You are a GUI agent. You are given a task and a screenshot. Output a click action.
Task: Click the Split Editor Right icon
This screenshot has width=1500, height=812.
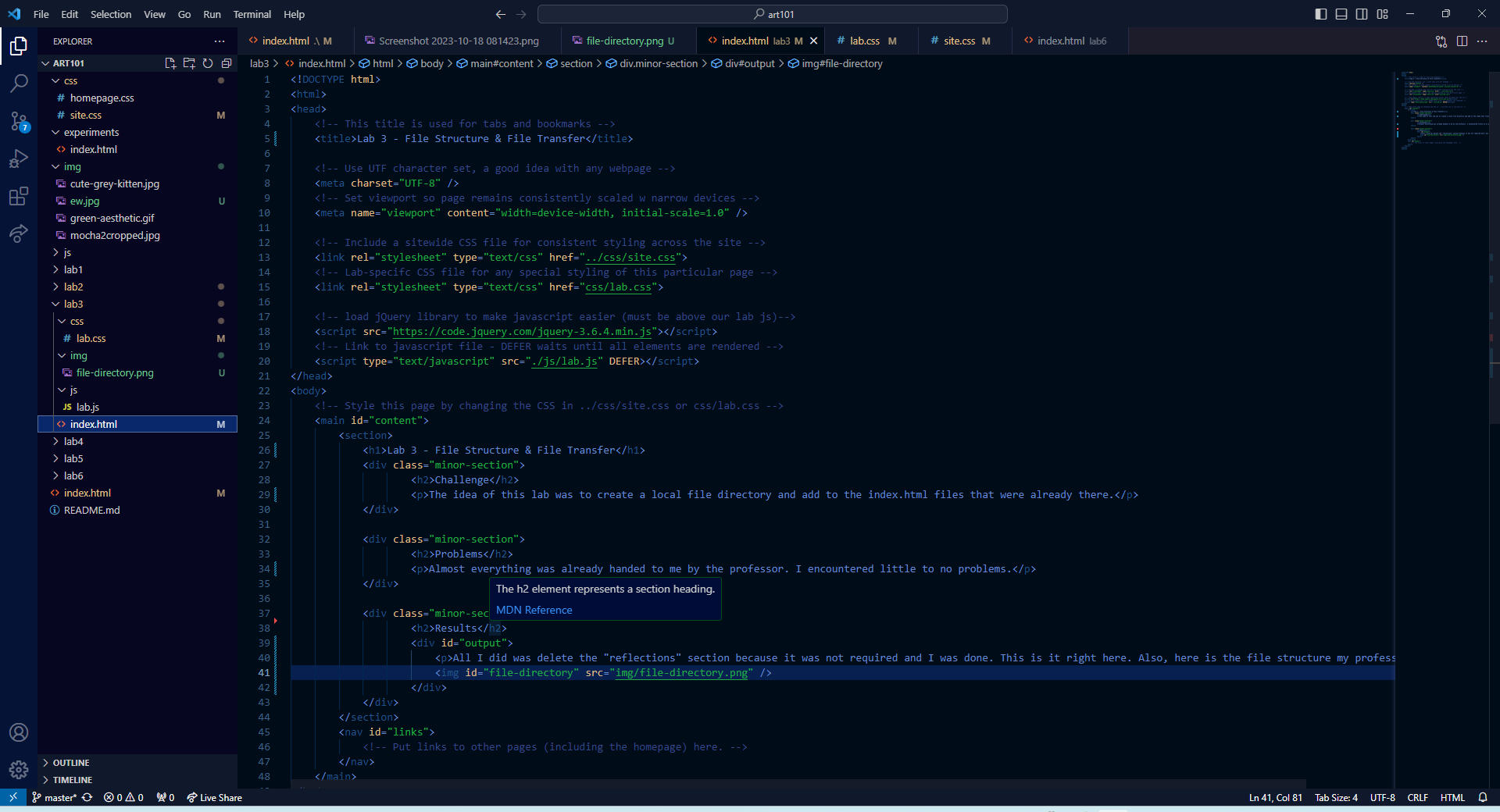tap(1462, 41)
